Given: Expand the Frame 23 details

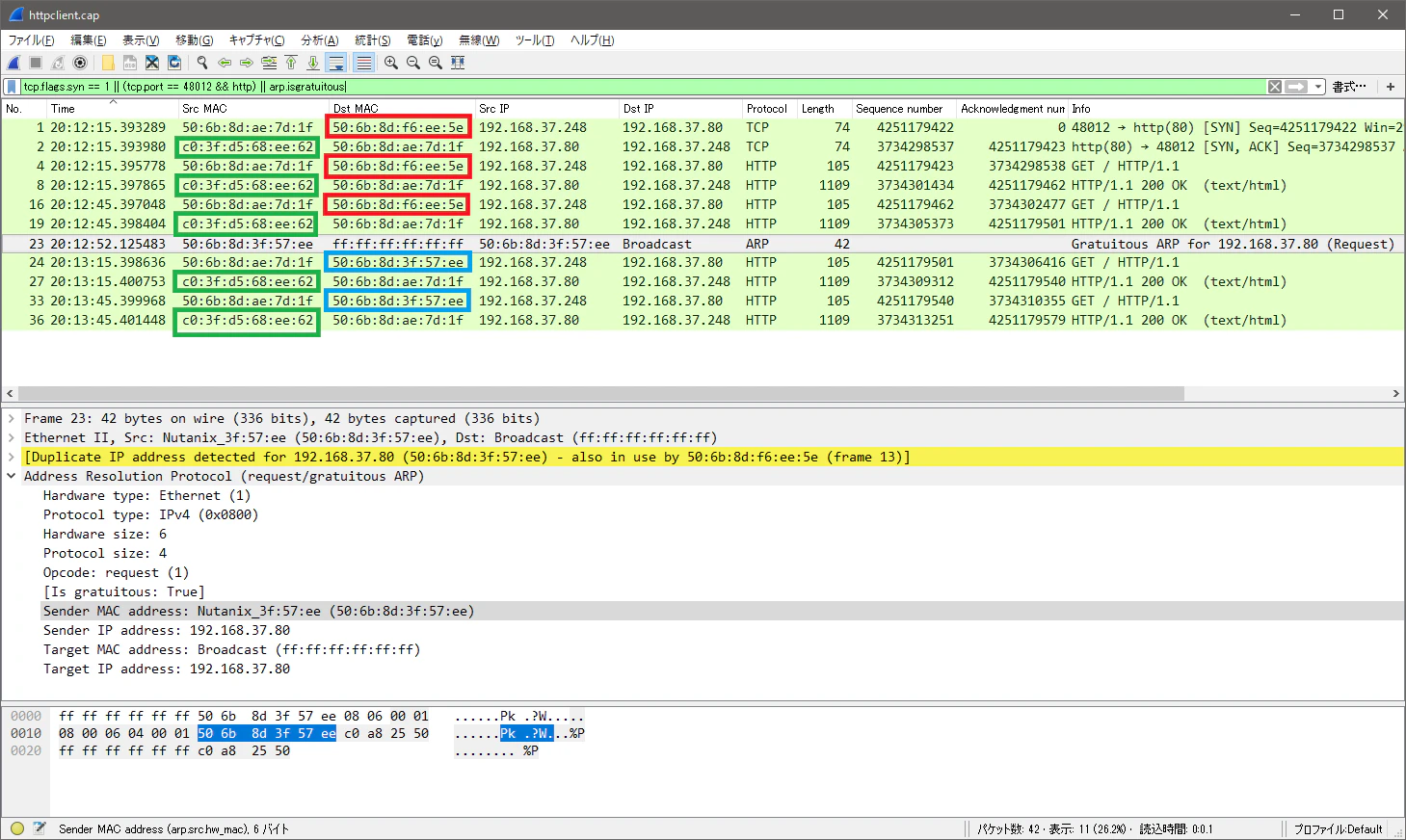Looking at the screenshot, I should tap(12, 419).
